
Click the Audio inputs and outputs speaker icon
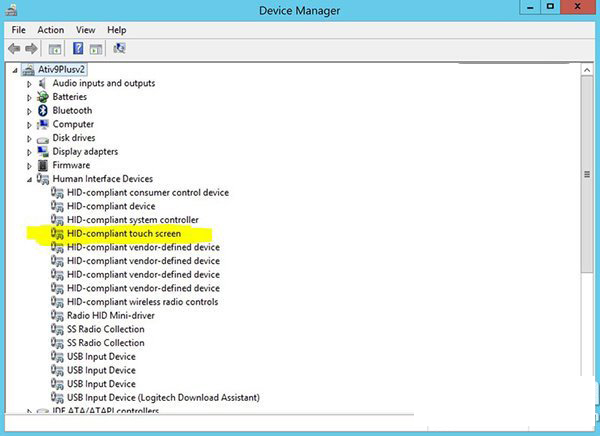click(x=43, y=83)
